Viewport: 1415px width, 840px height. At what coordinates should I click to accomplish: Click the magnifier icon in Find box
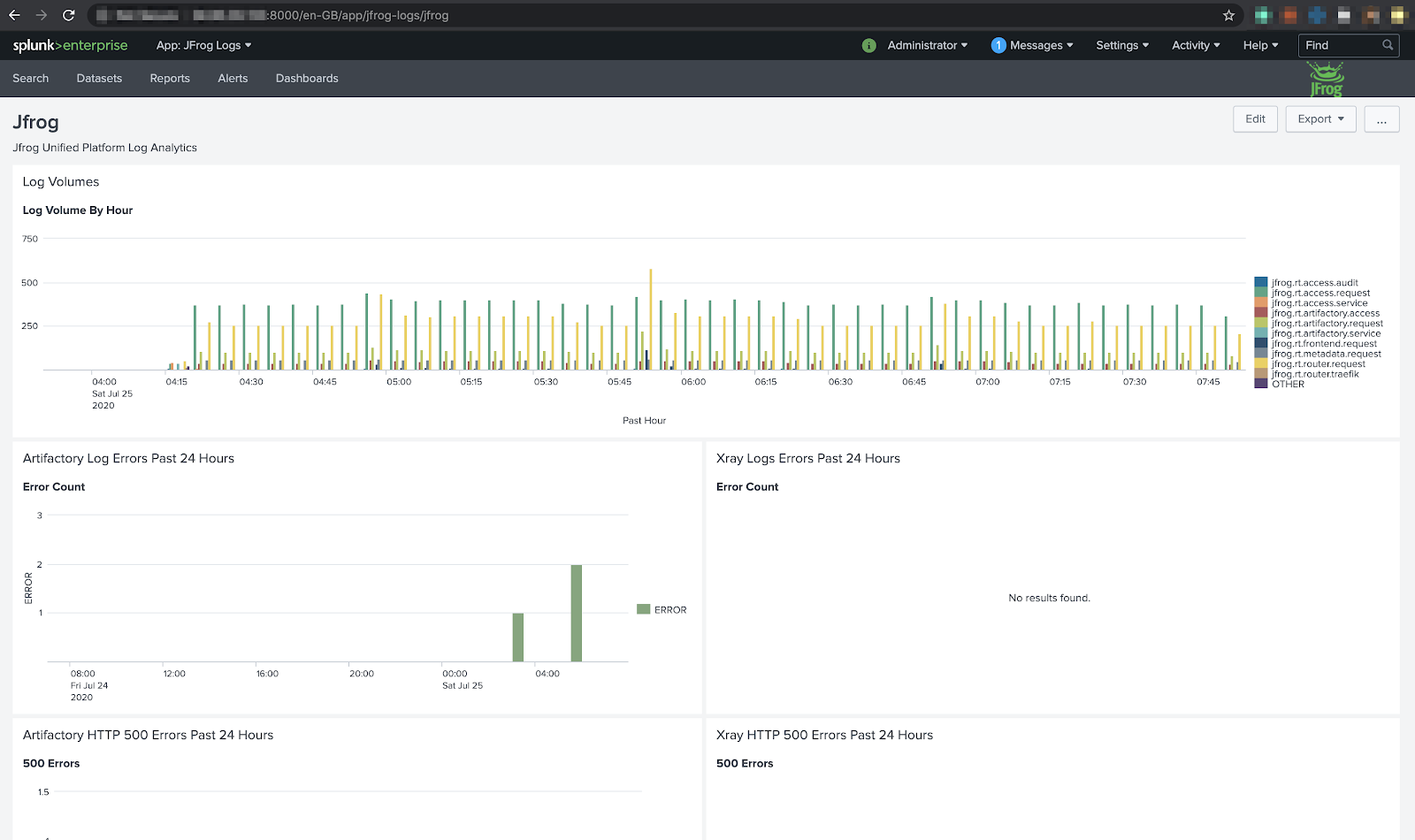[1388, 45]
